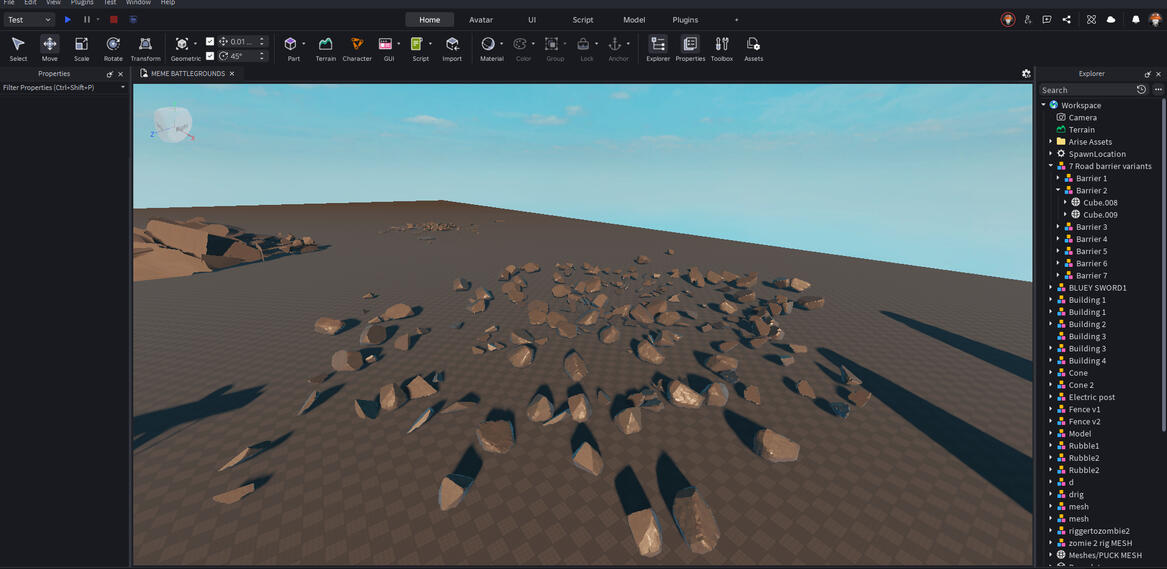
Task: Open Explorer search history icon
Action: (1142, 89)
